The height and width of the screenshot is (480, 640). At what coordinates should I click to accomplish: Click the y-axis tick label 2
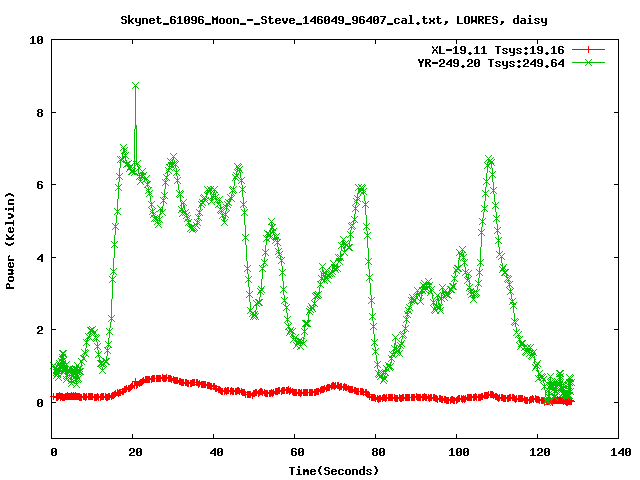coord(40,330)
